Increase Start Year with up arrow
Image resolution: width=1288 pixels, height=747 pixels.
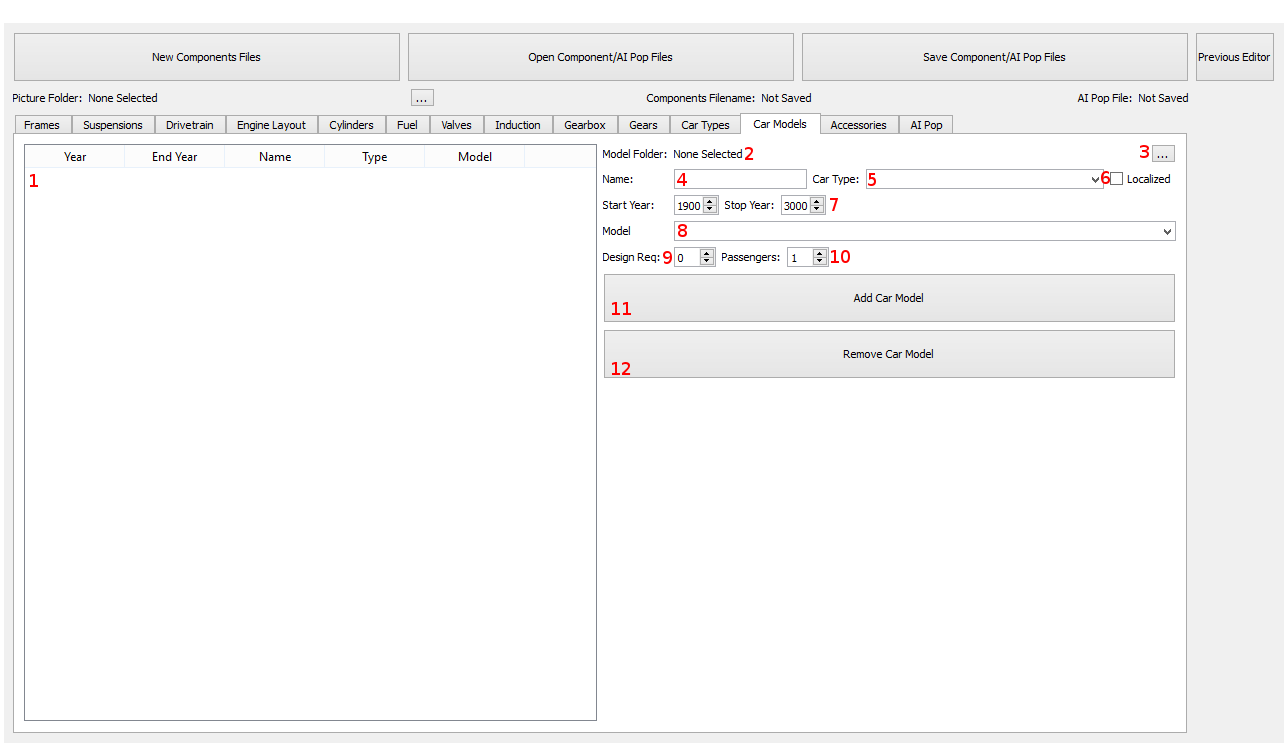point(710,201)
